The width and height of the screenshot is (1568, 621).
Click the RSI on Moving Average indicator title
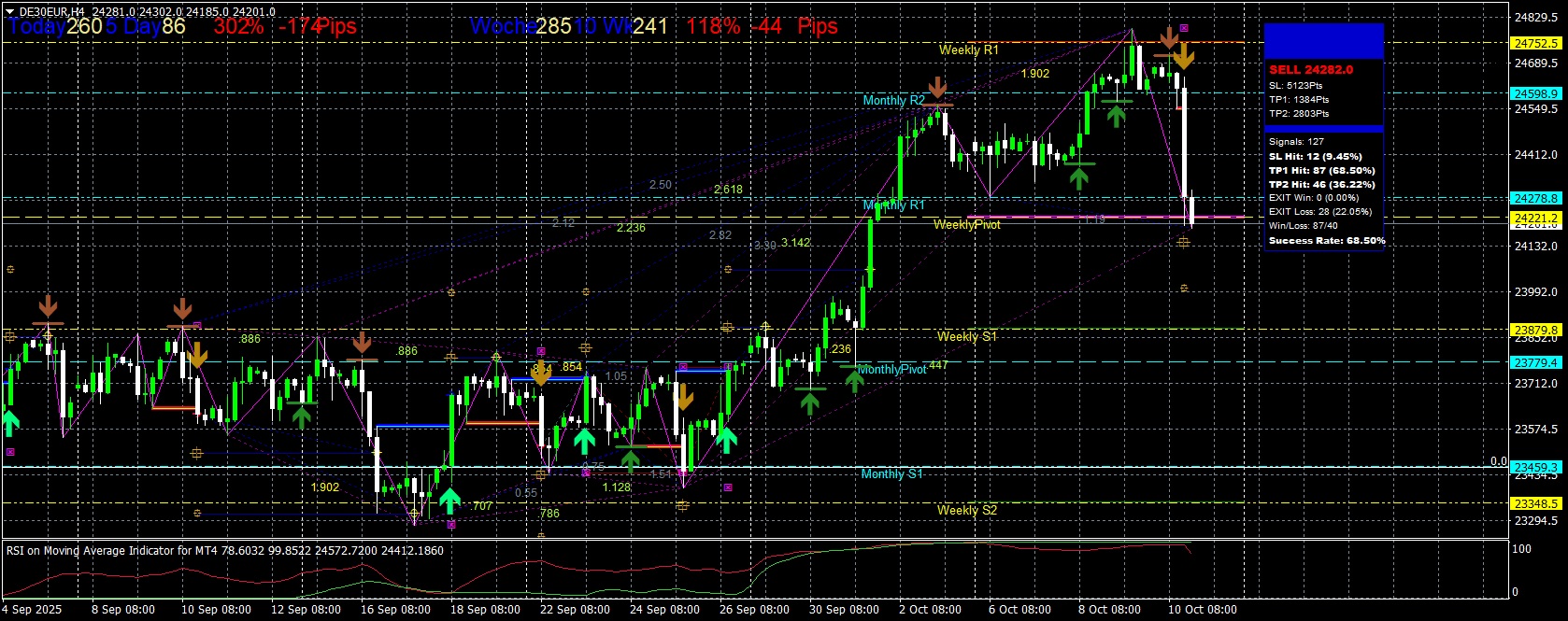[224, 550]
